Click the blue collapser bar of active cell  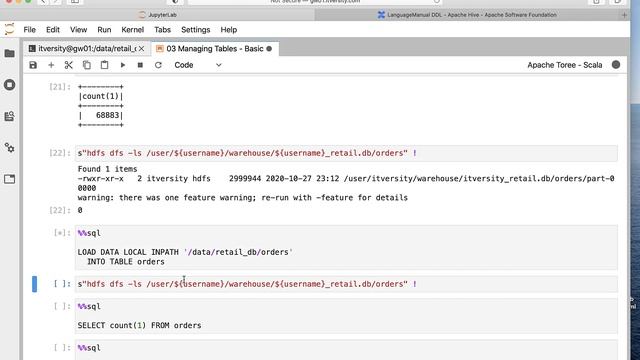(x=35, y=284)
